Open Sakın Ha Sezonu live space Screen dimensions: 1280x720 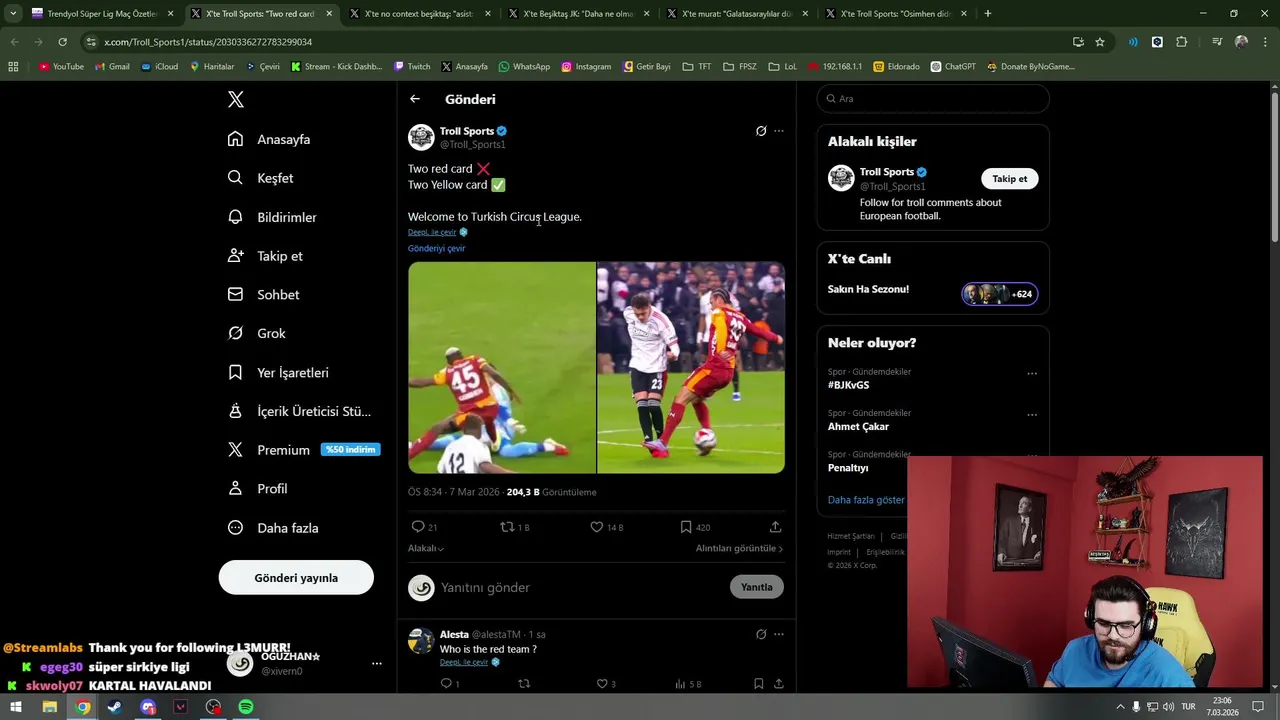[932, 290]
